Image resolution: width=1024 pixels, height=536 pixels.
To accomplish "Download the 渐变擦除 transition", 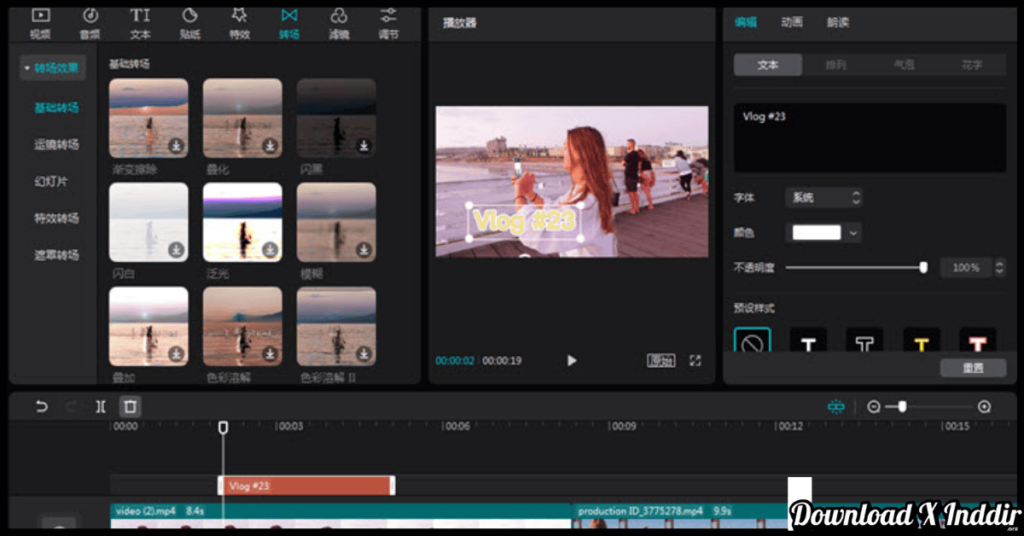I will [176, 146].
